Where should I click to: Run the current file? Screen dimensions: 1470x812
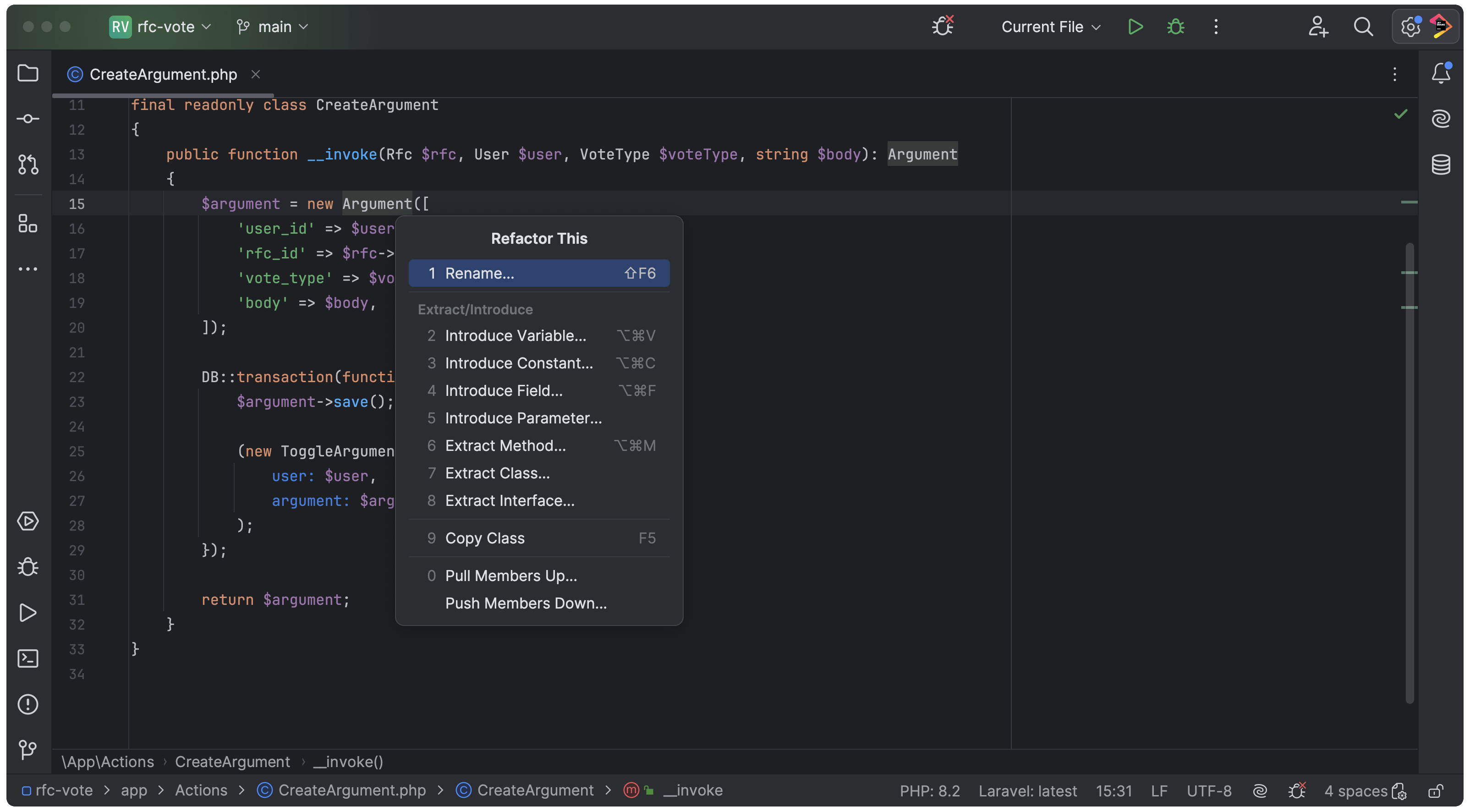1135,26
